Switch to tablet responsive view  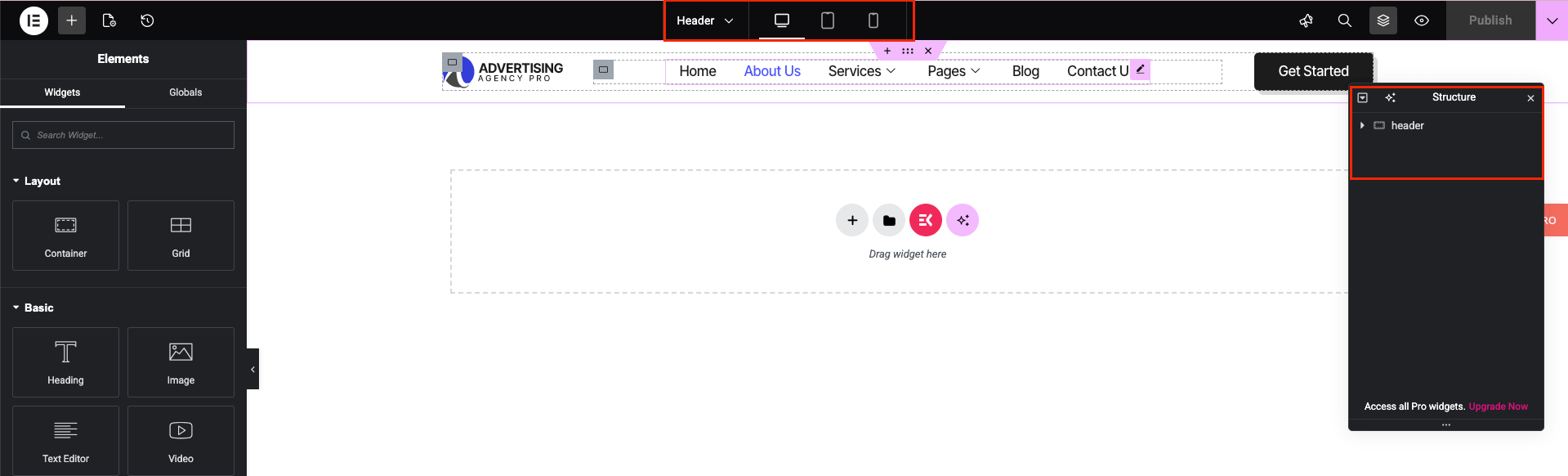(828, 20)
